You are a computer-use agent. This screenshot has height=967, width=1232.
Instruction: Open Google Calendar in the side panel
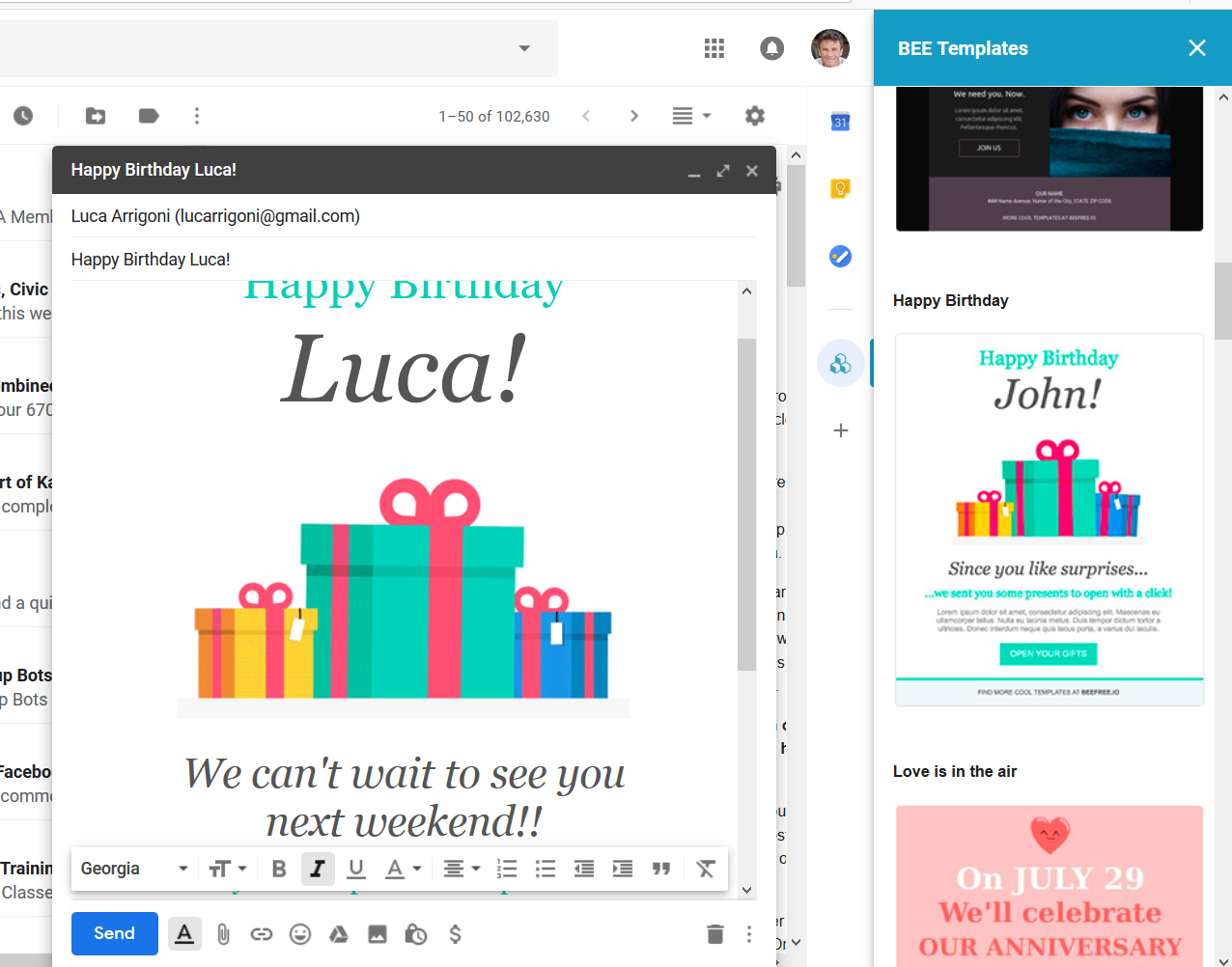coord(840,122)
